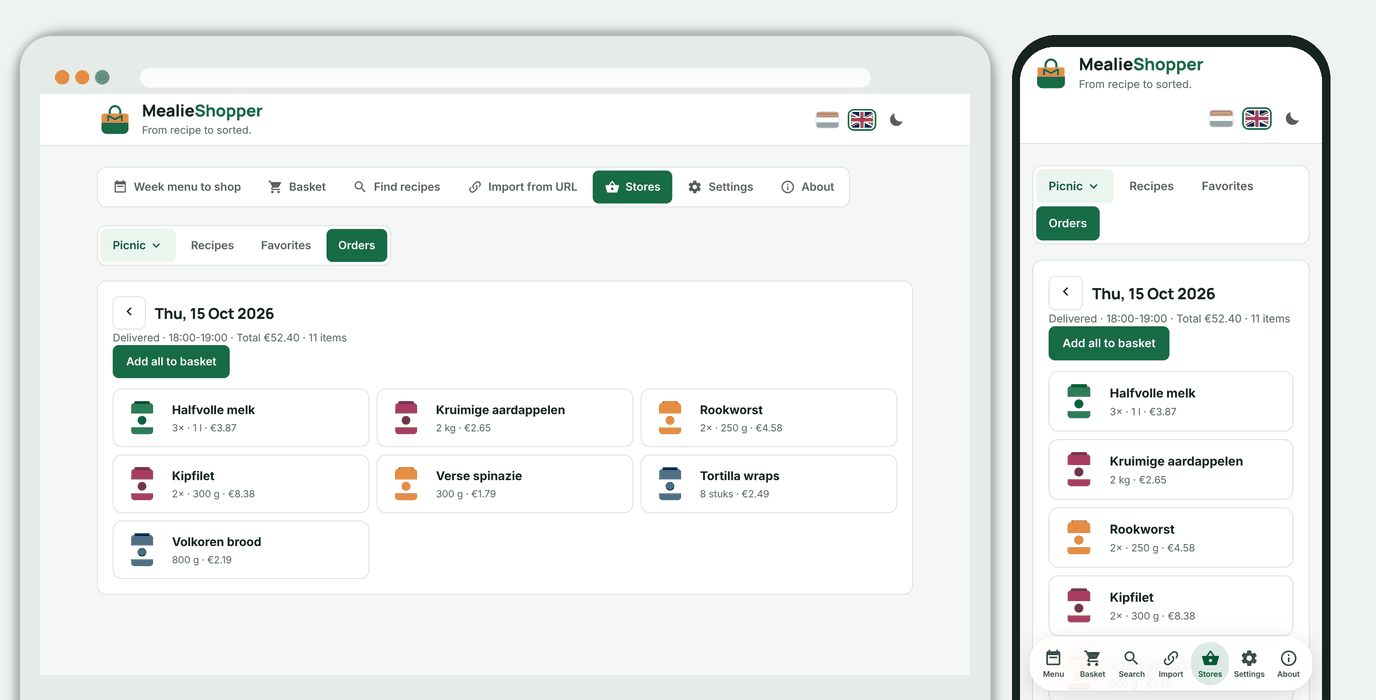Screen dimensions: 1376x700
Task: Click Add all to basket in desktop window
Action: click(171, 361)
